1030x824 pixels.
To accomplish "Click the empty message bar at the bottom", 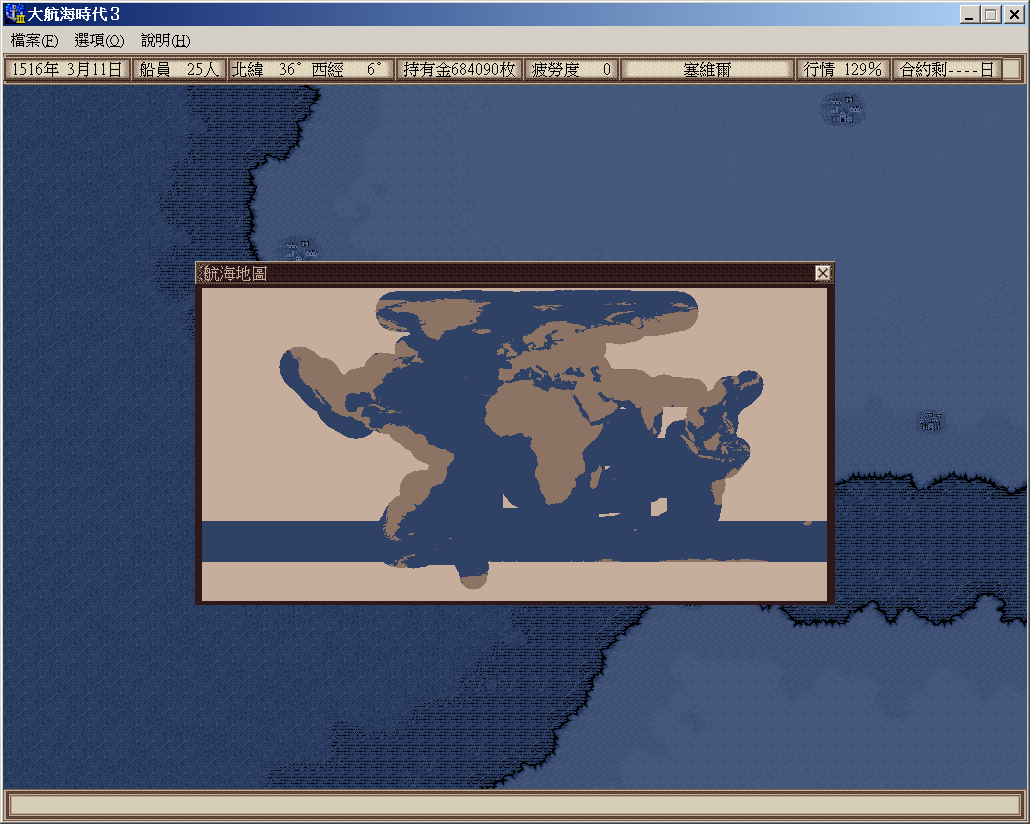I will [514, 805].
